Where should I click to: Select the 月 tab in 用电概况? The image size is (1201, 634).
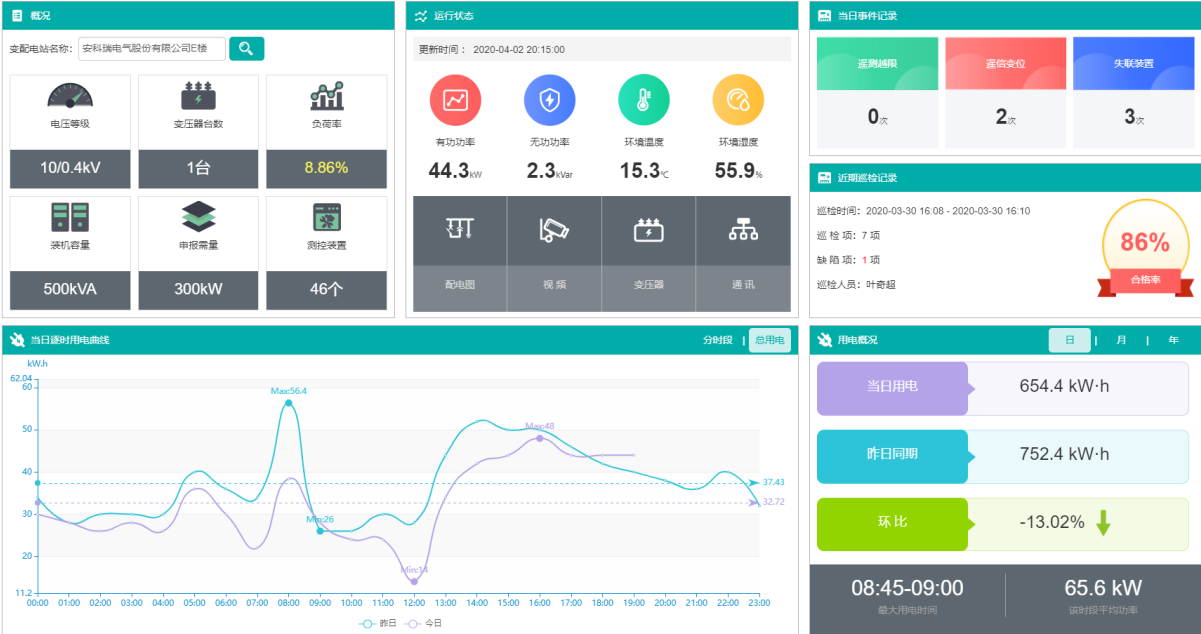[1121, 340]
